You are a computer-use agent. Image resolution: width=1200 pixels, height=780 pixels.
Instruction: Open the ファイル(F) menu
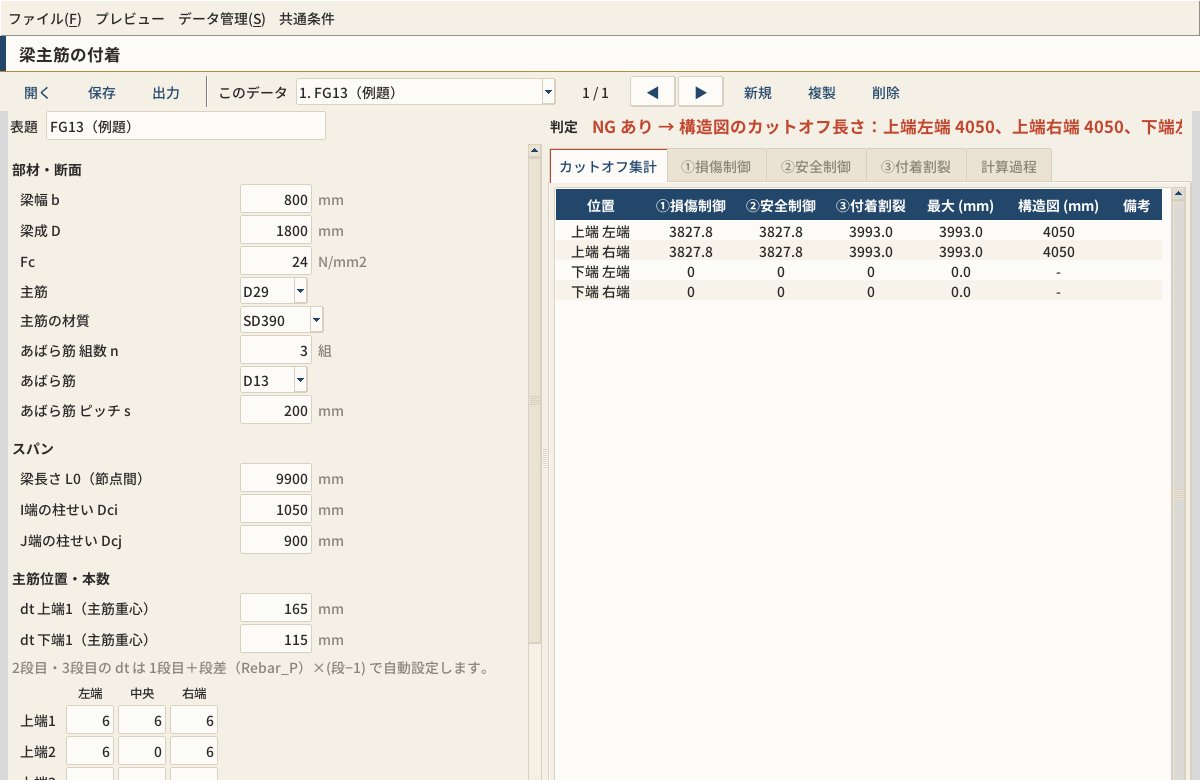(45, 18)
